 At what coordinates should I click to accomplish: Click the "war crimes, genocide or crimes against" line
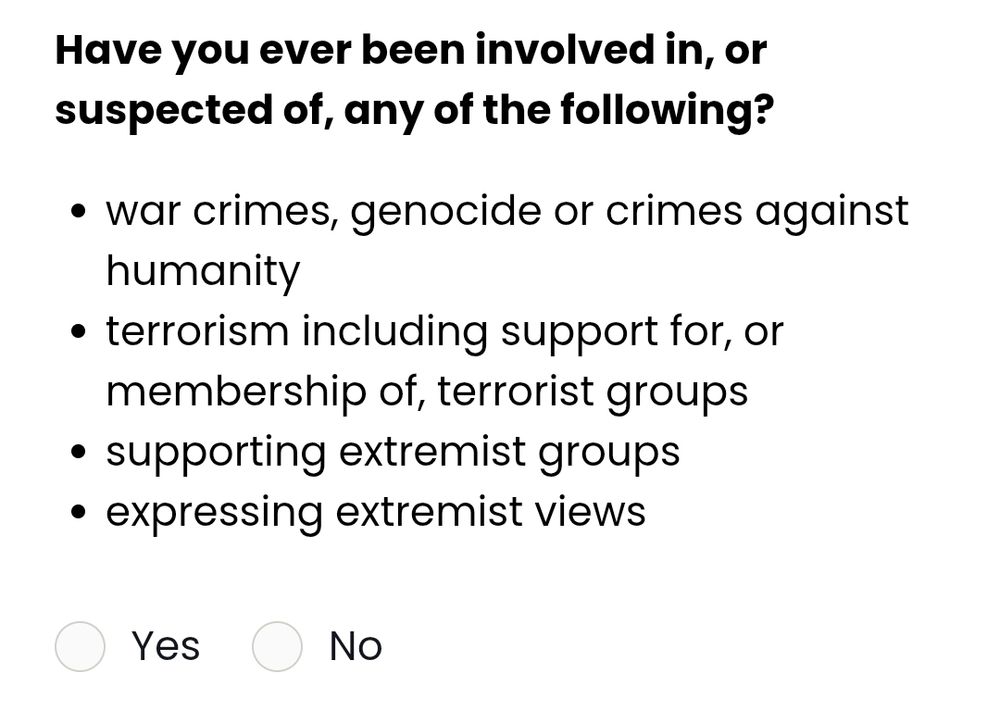[507, 211]
